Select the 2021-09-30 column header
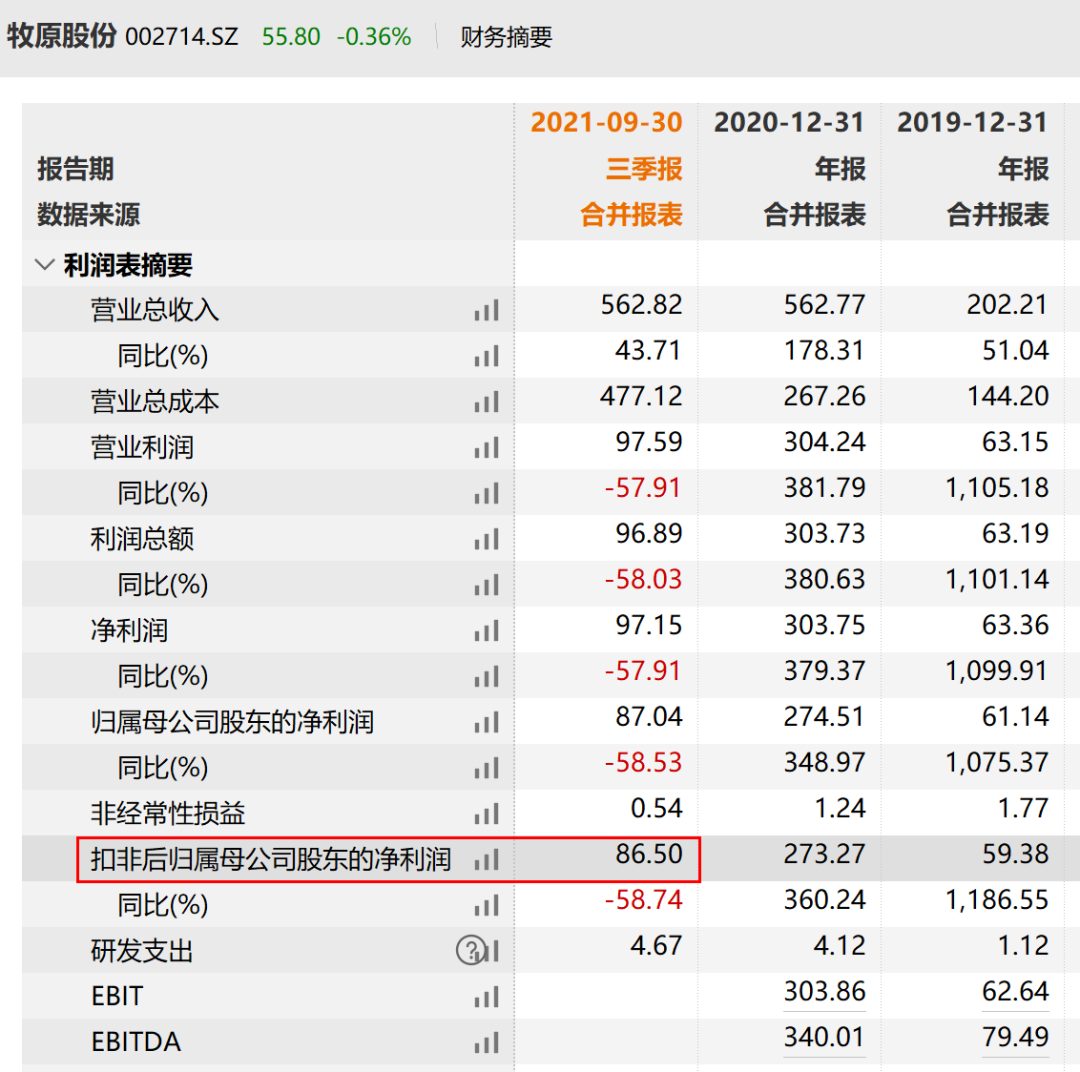This screenshot has height=1072, width=1080. click(606, 123)
